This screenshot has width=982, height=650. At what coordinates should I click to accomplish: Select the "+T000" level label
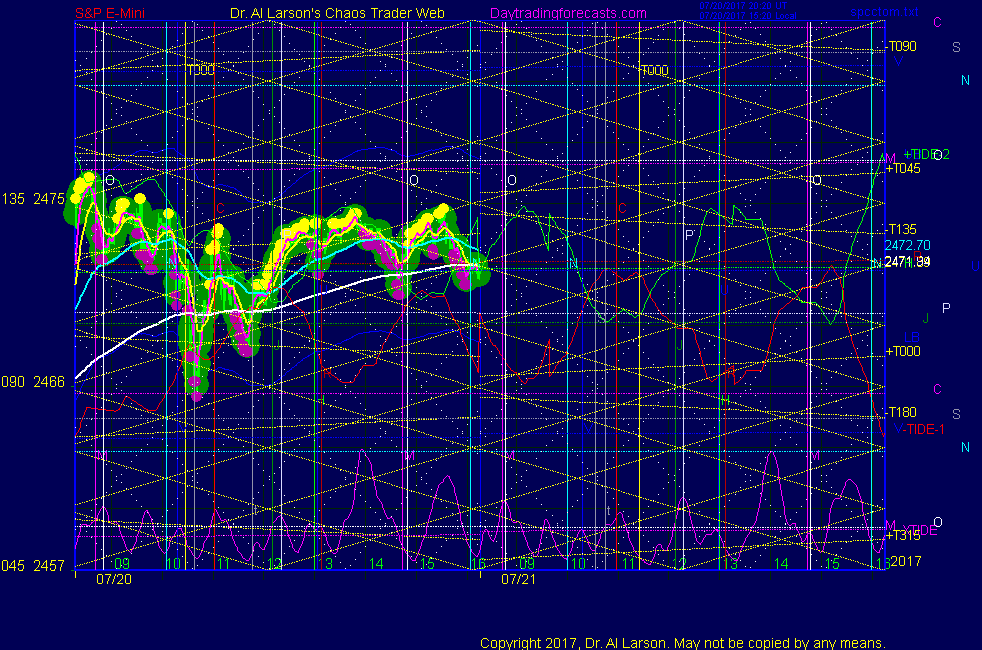903,351
